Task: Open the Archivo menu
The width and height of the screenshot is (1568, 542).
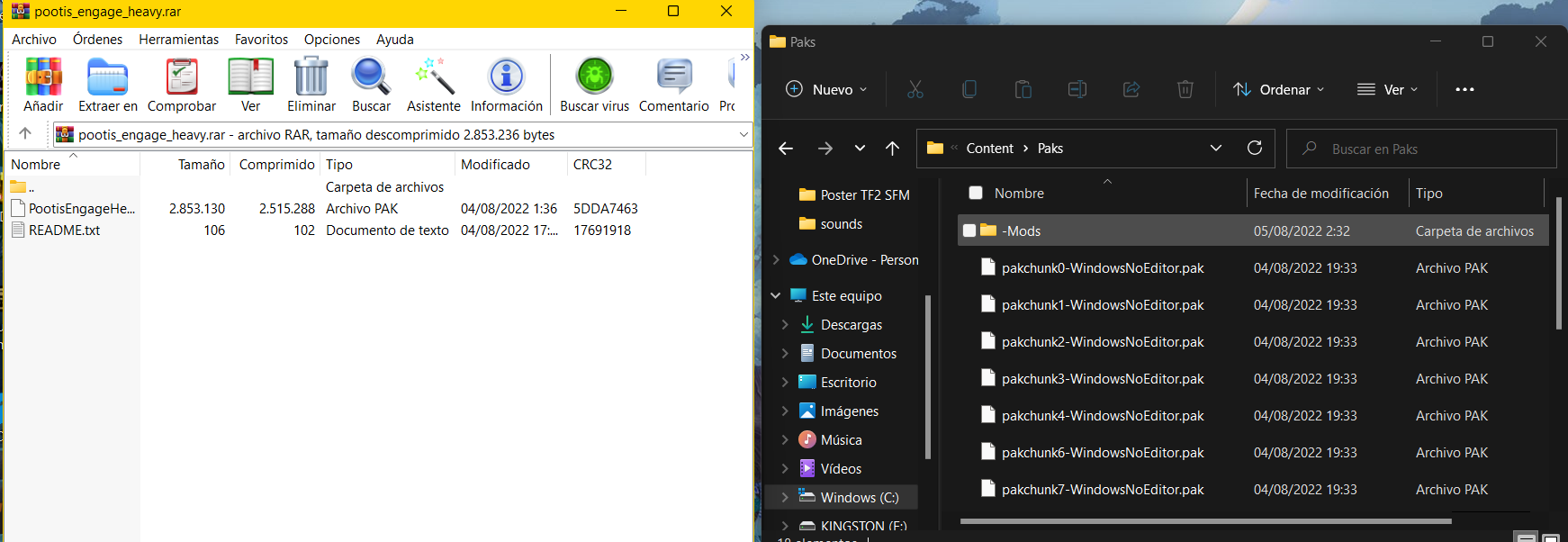Action: click(34, 39)
